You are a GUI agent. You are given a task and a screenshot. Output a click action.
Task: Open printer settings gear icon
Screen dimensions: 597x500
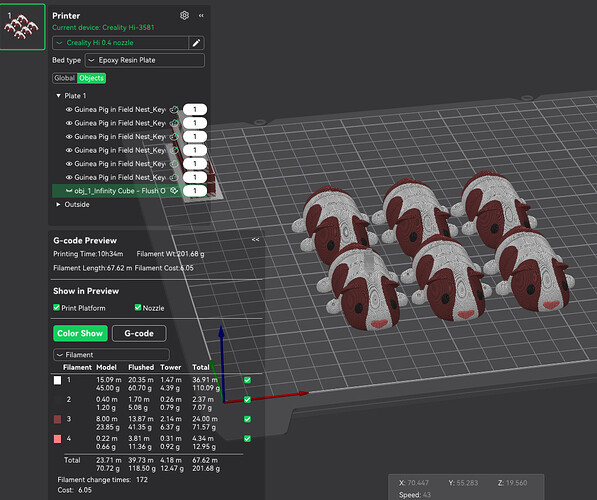tap(184, 16)
